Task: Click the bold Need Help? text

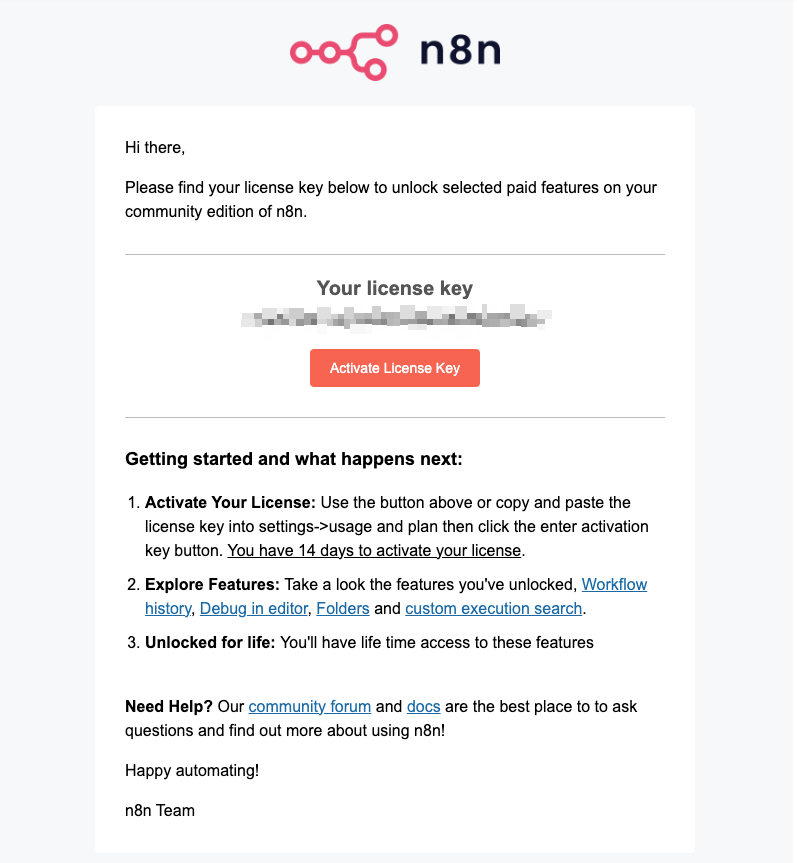Action: tap(169, 706)
